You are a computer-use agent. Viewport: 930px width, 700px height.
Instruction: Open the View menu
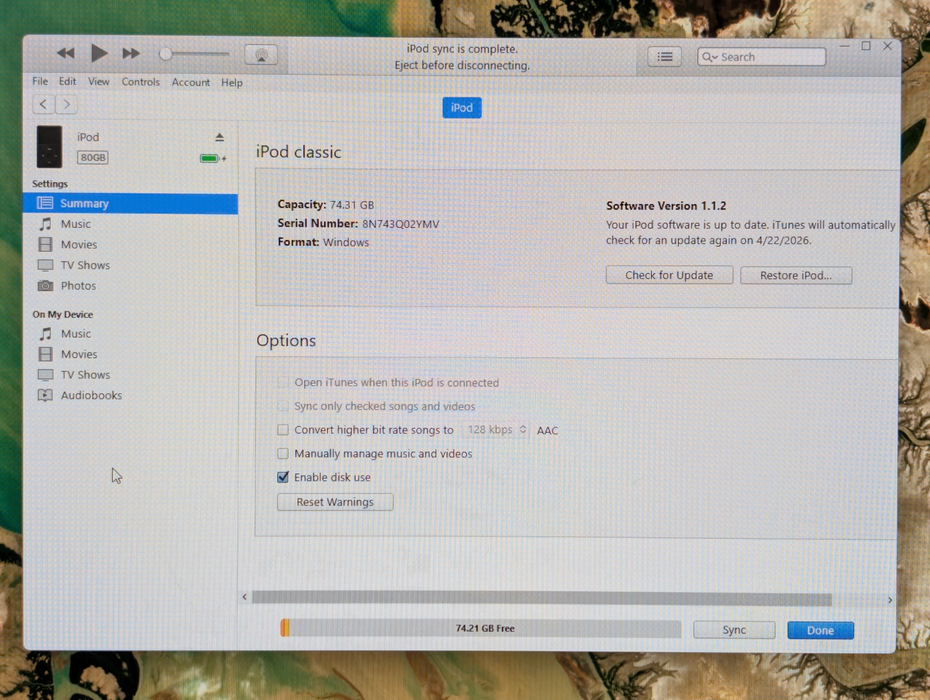(98, 81)
